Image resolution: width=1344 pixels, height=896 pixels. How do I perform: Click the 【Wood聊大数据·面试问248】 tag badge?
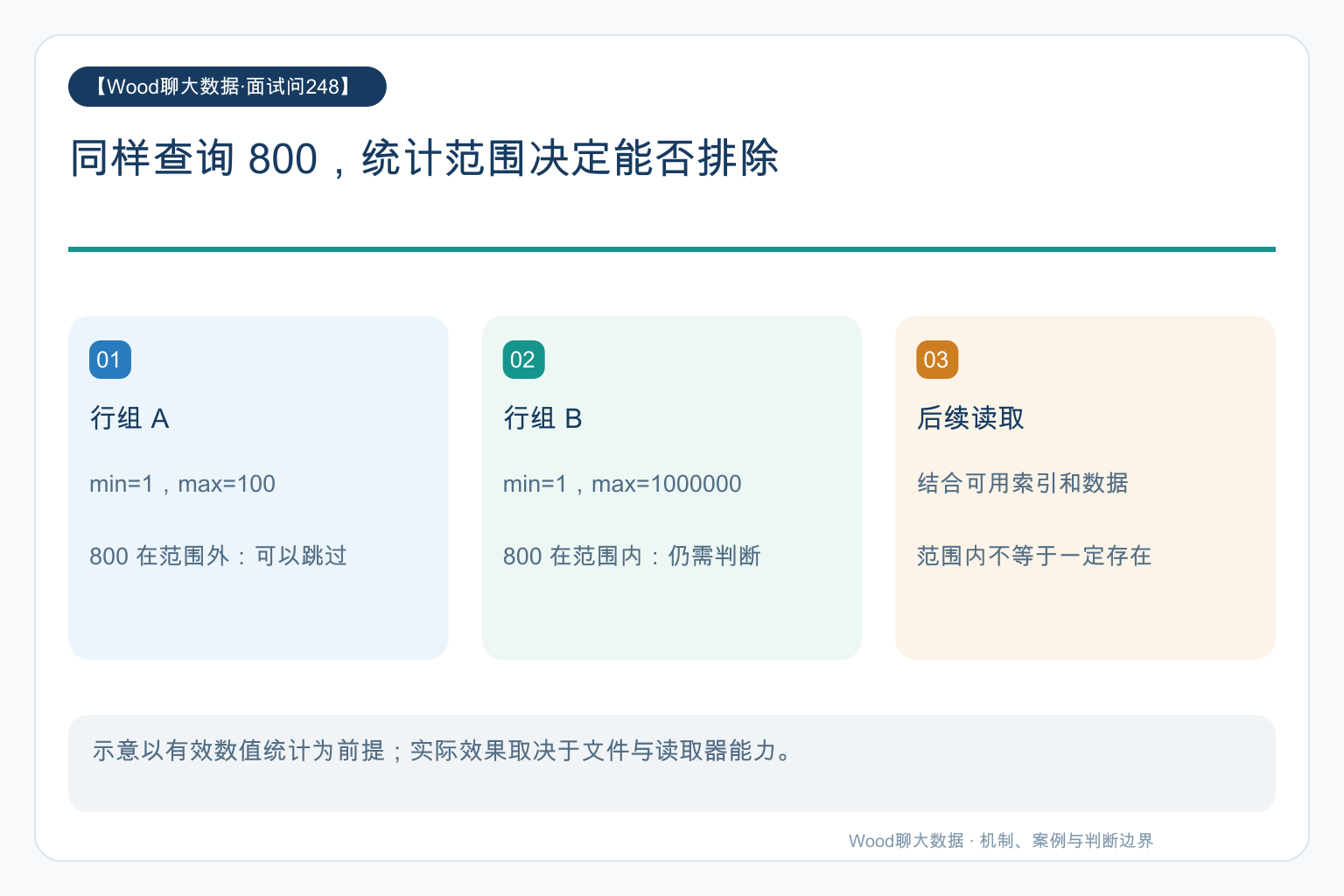(227, 87)
